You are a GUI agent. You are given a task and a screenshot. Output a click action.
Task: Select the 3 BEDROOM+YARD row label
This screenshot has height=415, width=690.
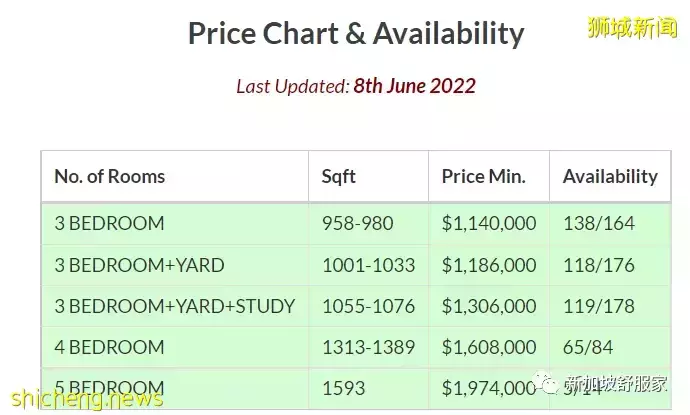pos(139,265)
